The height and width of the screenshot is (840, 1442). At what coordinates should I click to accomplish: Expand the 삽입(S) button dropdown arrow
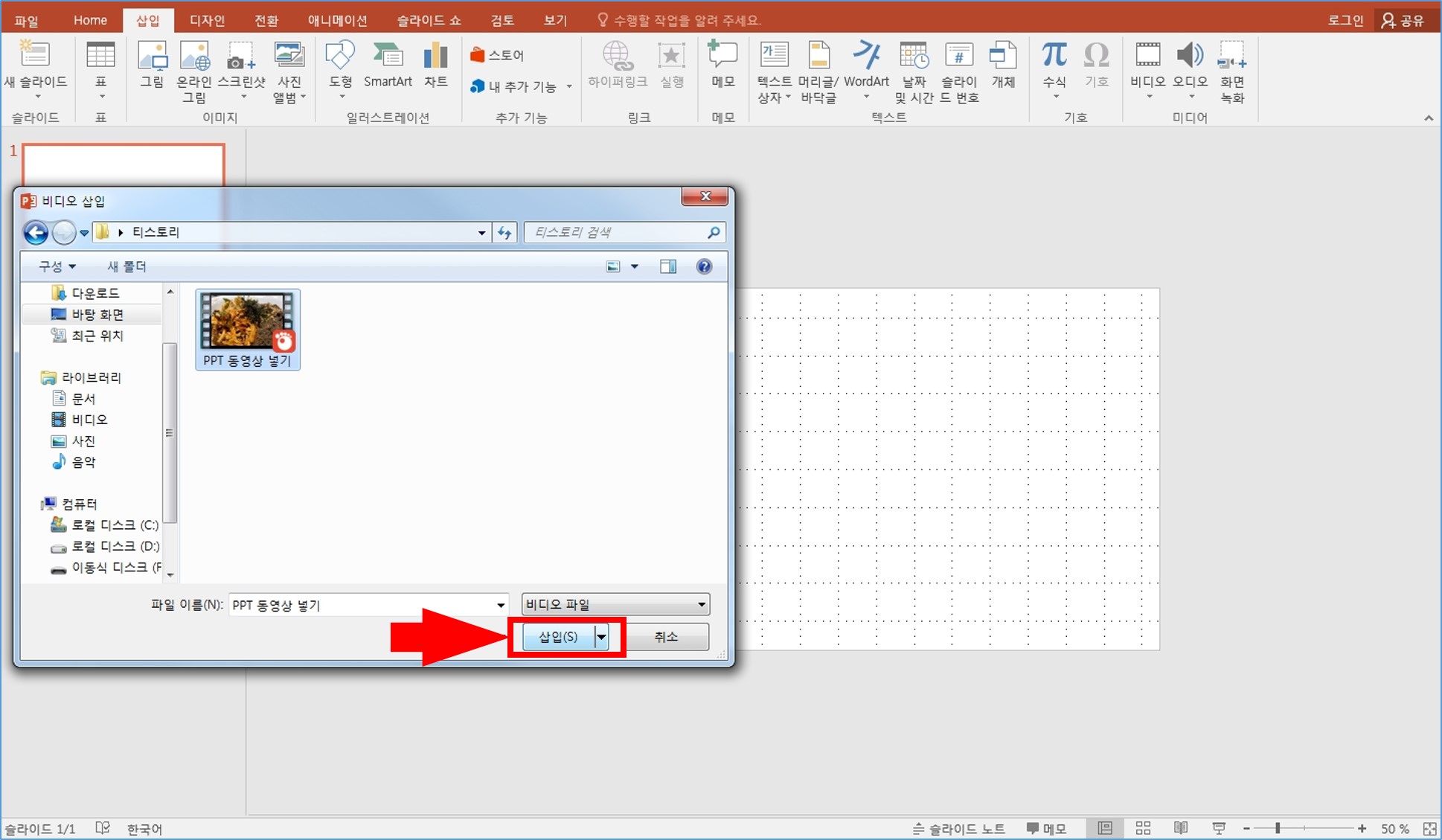pos(601,637)
